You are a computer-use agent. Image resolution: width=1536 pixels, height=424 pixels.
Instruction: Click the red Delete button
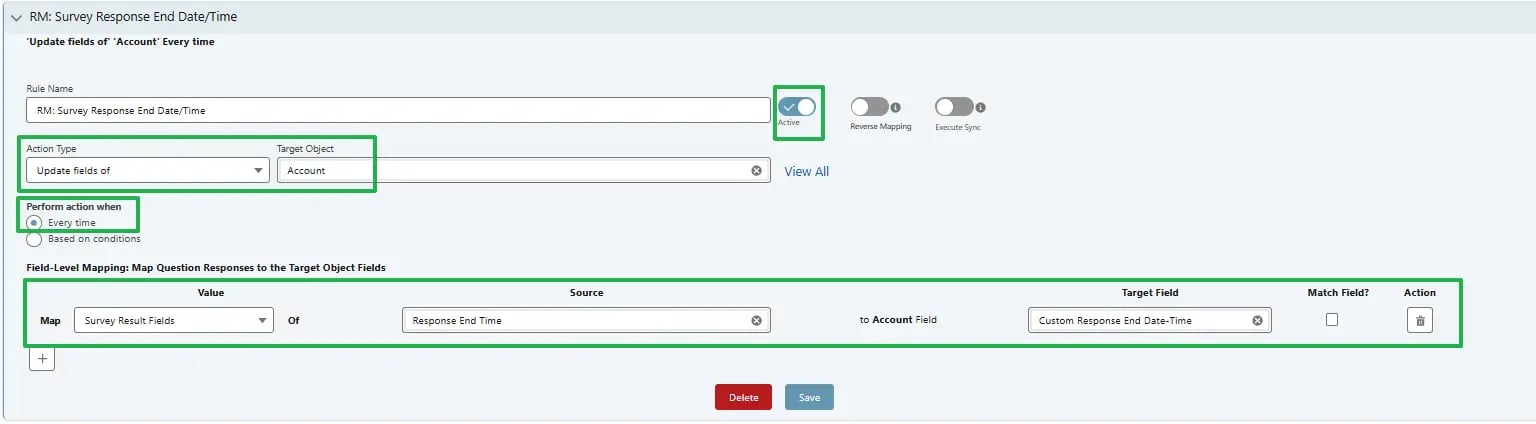[743, 397]
